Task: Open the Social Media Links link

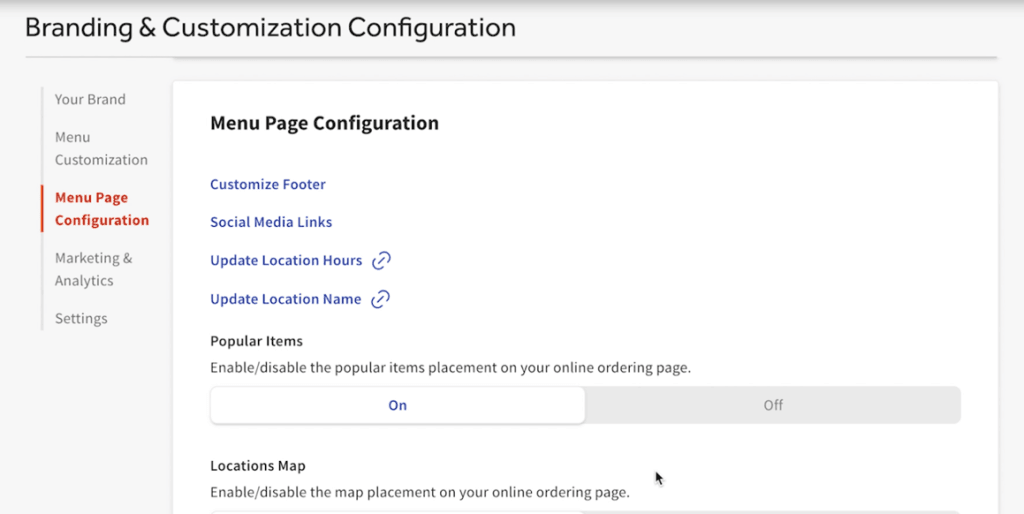Action: point(271,222)
